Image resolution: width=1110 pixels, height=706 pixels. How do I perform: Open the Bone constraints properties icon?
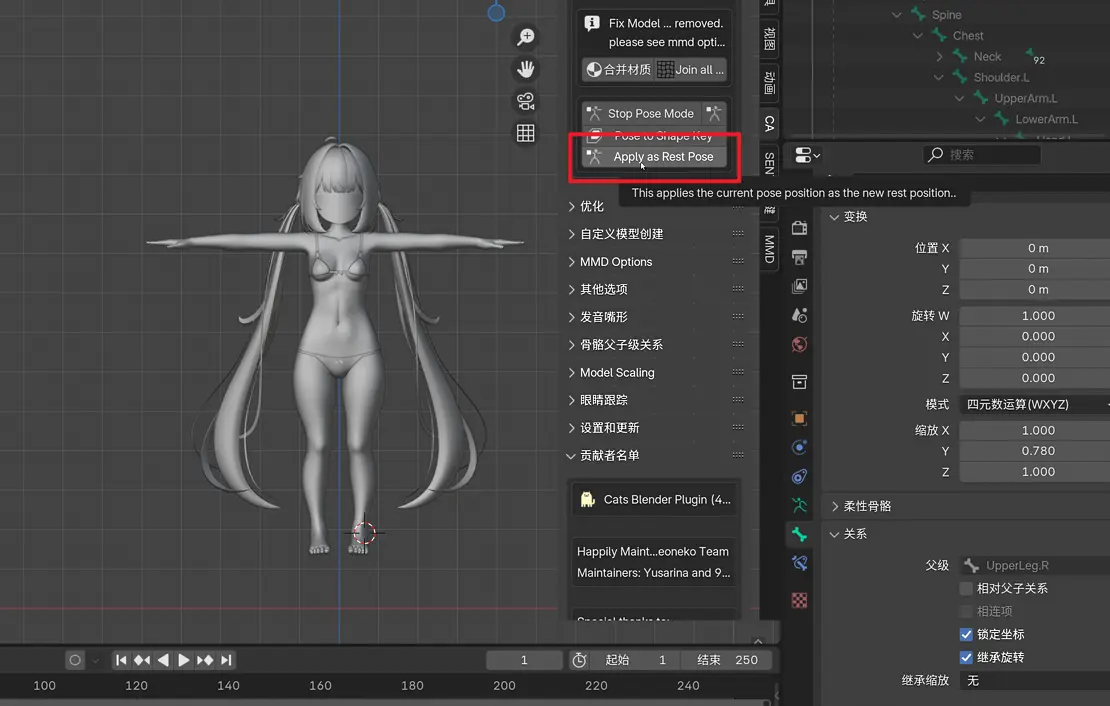click(x=799, y=563)
